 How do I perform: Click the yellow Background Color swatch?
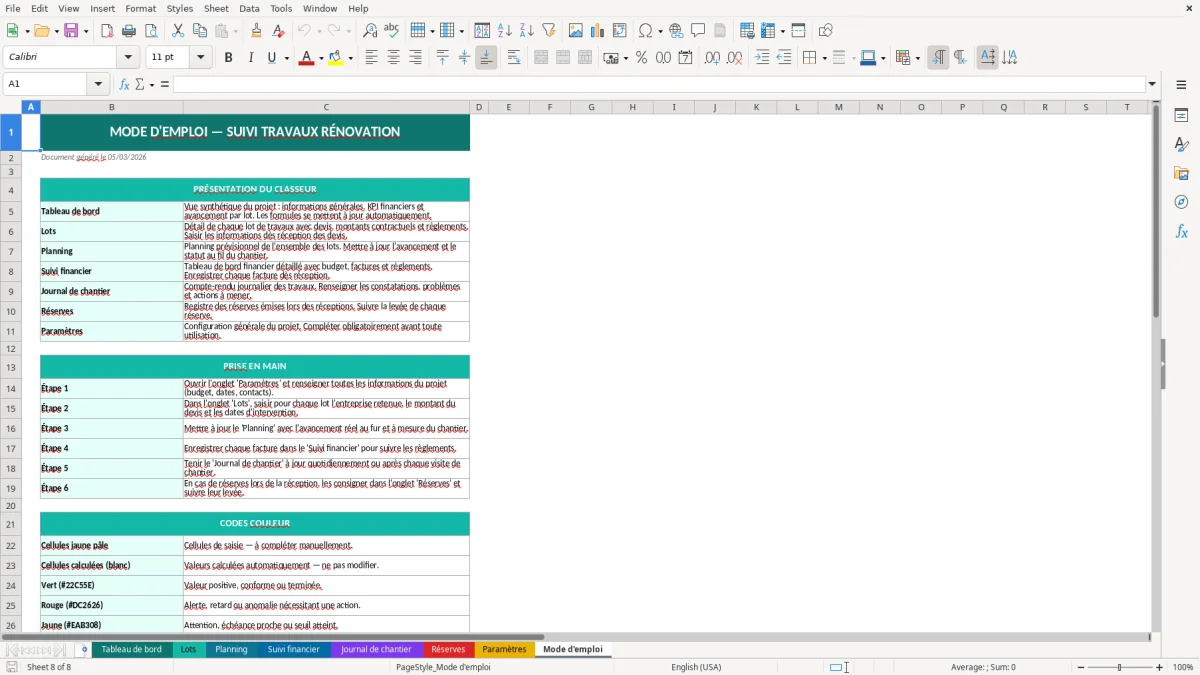click(x=337, y=58)
